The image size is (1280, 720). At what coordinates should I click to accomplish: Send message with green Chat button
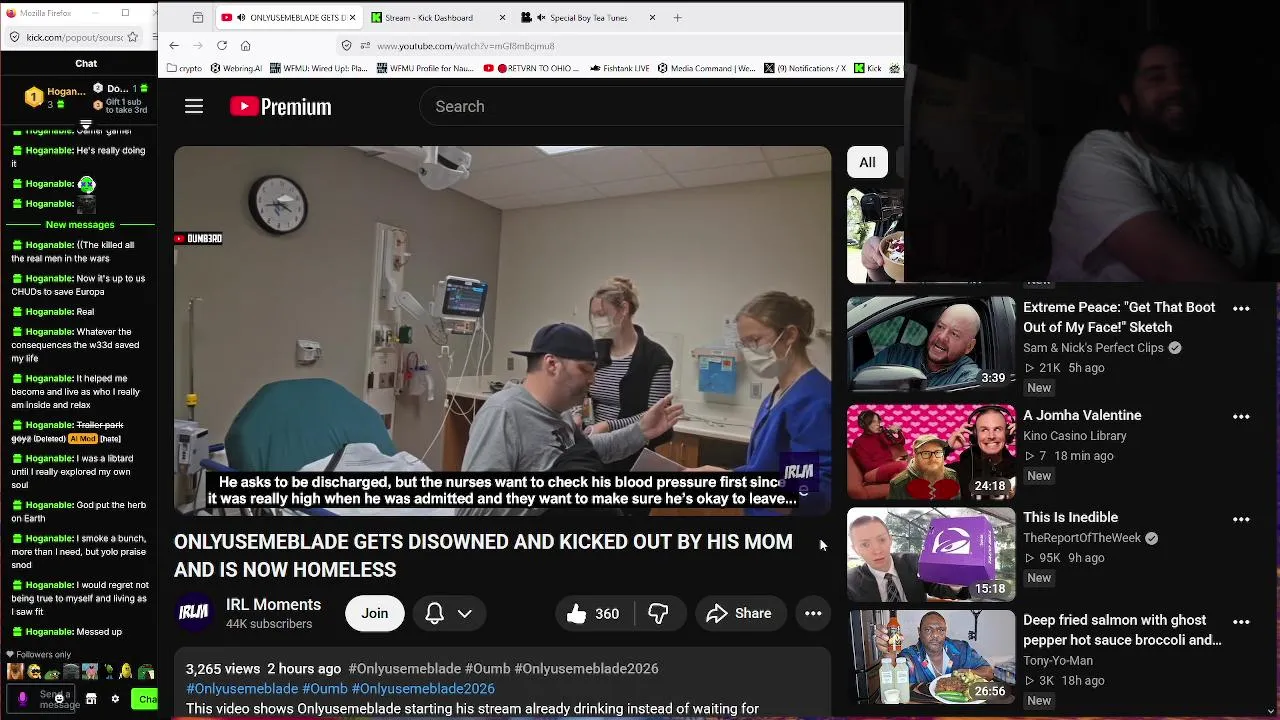pos(145,699)
